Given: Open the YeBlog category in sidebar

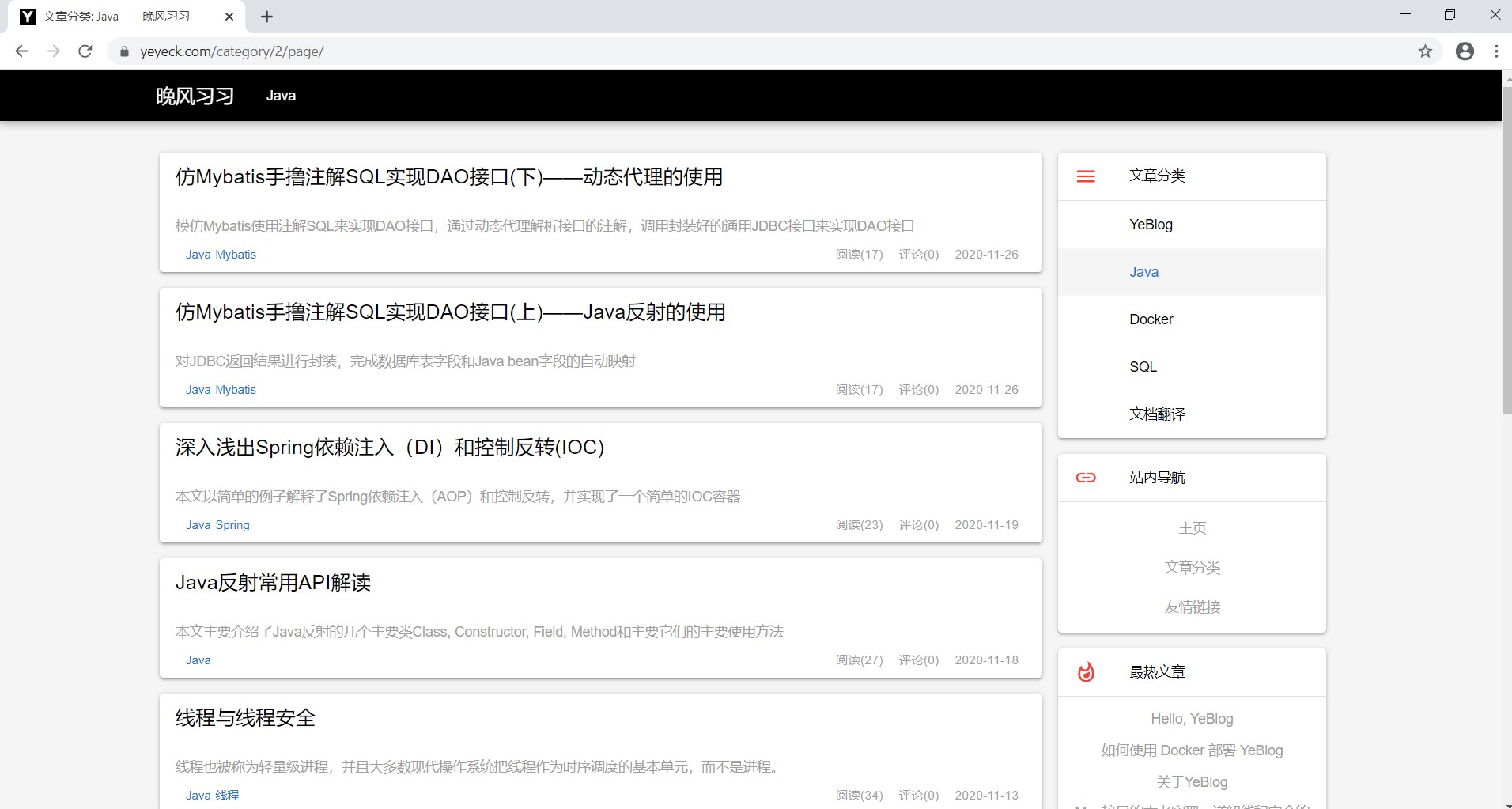Looking at the screenshot, I should [1192, 225].
